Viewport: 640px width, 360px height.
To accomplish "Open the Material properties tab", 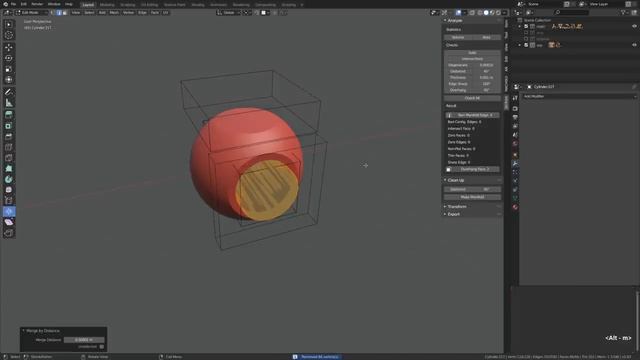I will (x=515, y=207).
